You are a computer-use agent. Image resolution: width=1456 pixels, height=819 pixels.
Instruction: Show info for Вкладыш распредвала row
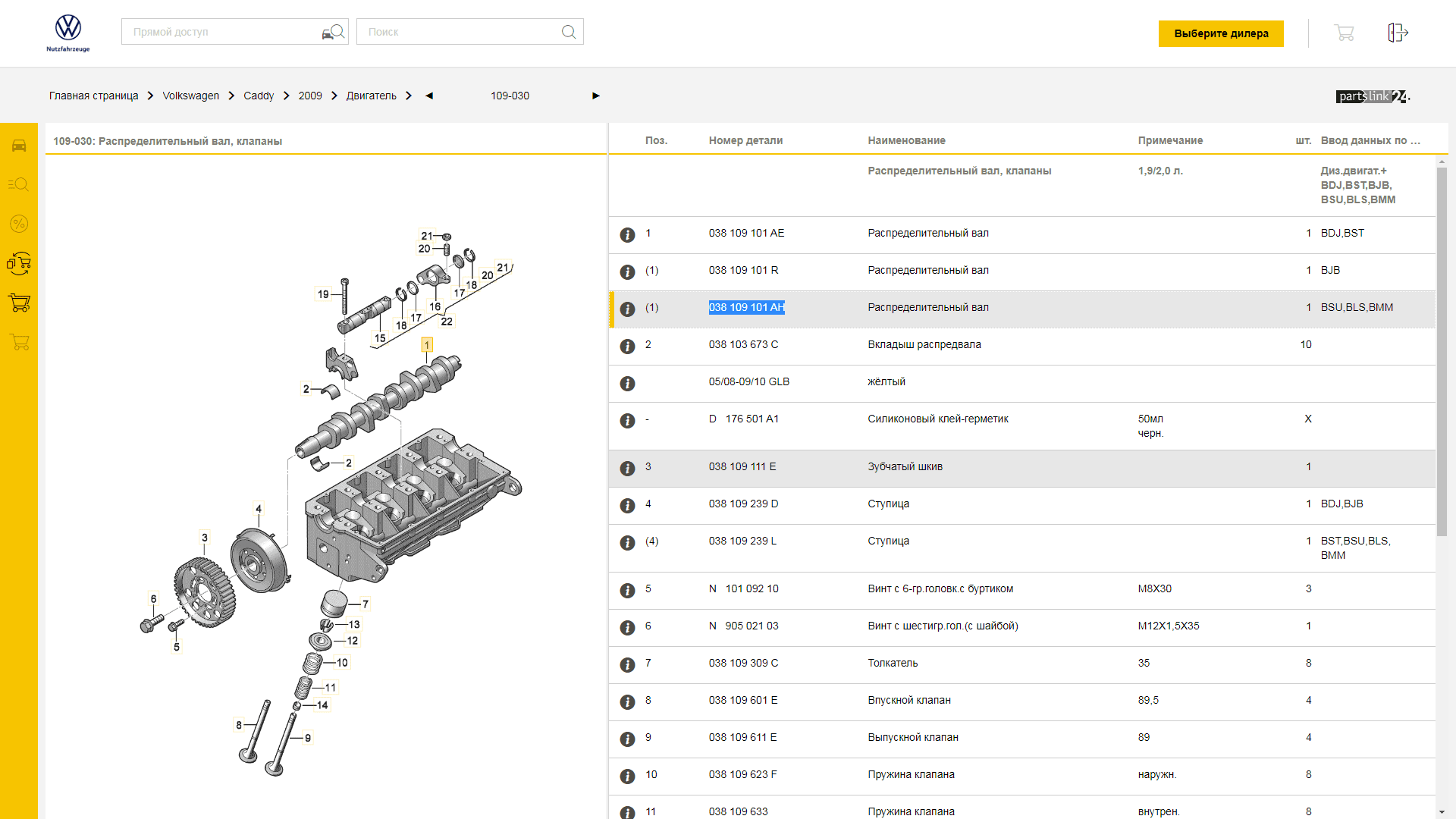[x=627, y=347]
